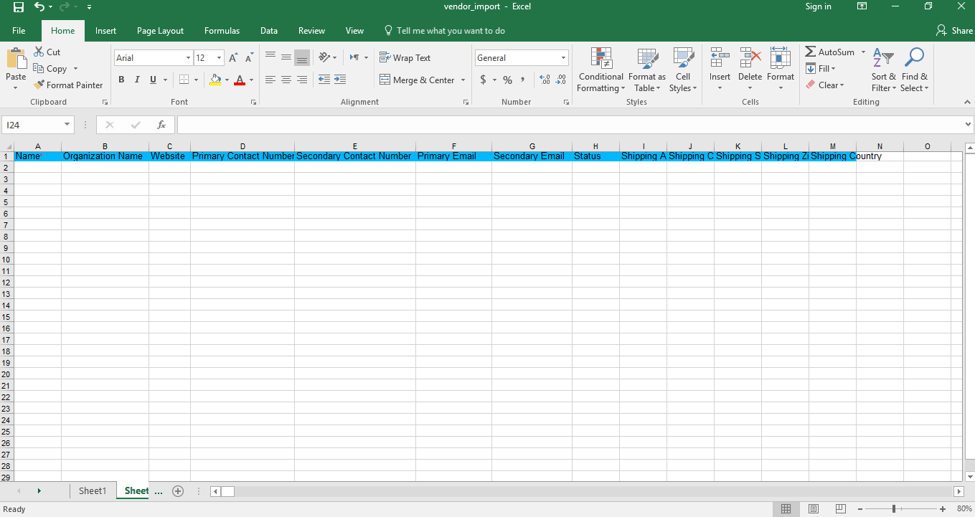Toggle Bold formatting

(121, 80)
